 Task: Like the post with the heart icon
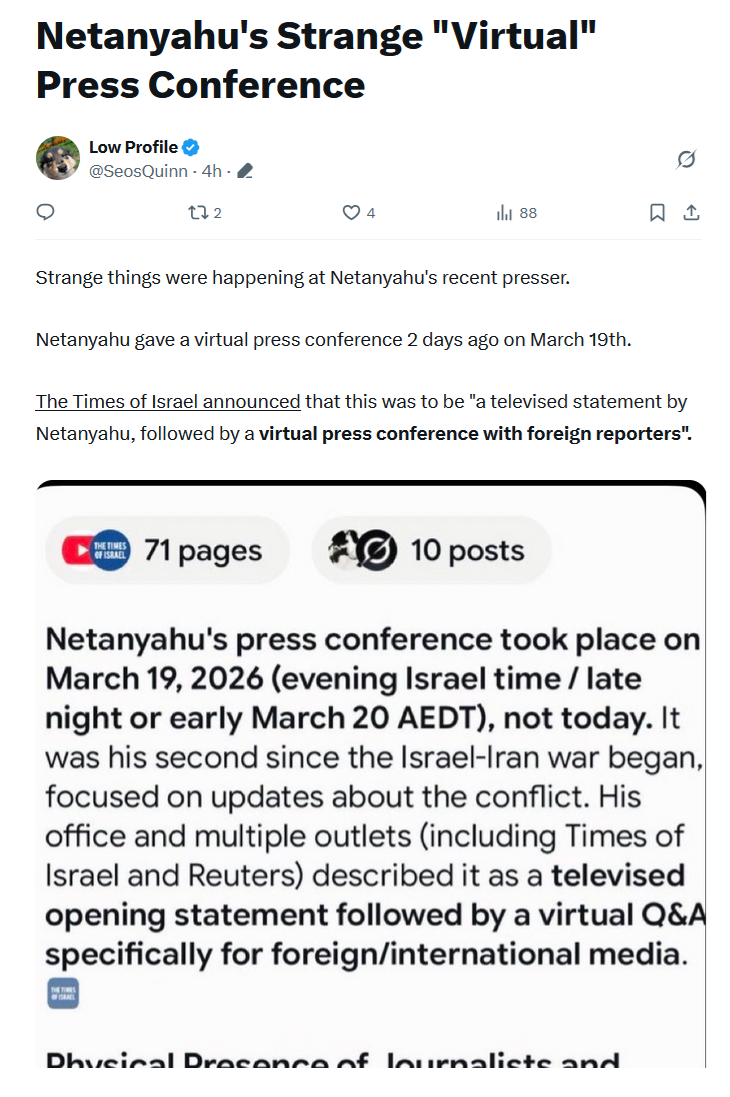(351, 212)
